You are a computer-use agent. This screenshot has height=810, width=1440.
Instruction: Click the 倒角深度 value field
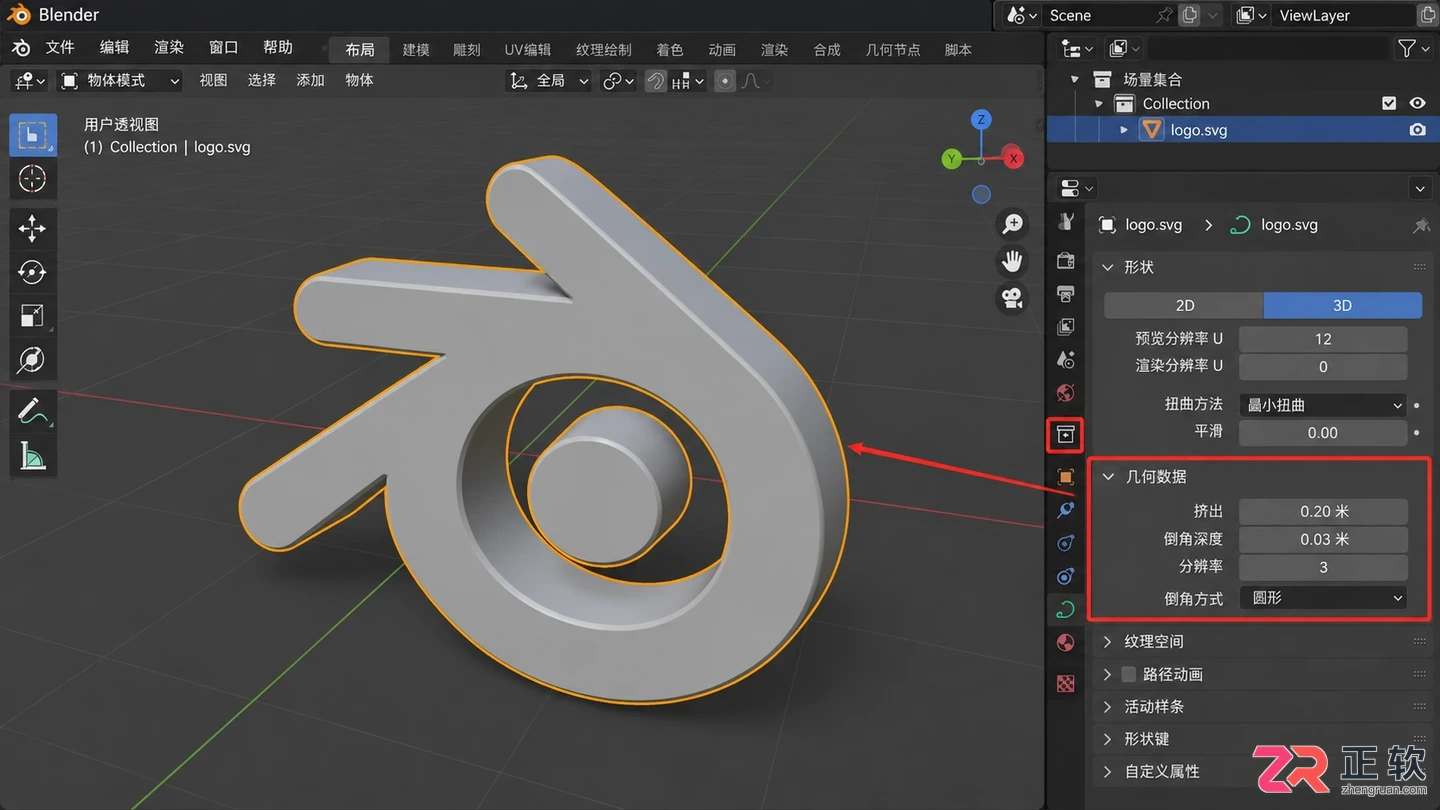click(x=1323, y=539)
